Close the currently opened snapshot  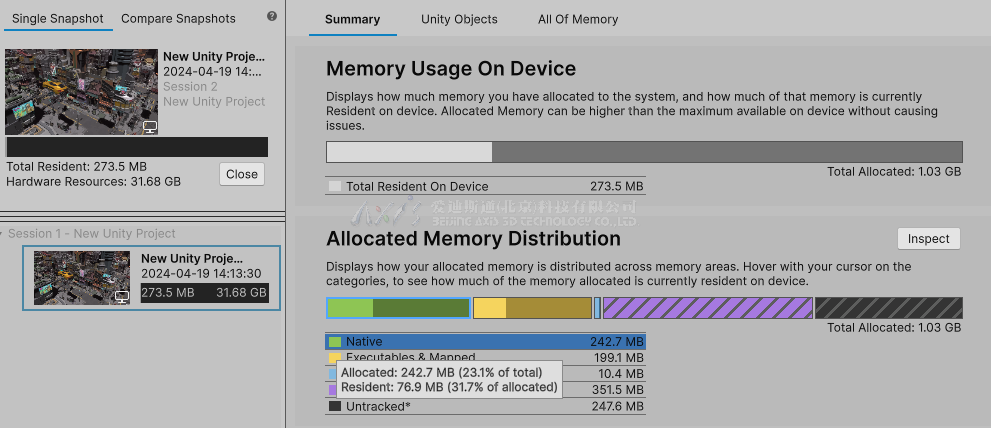point(242,173)
